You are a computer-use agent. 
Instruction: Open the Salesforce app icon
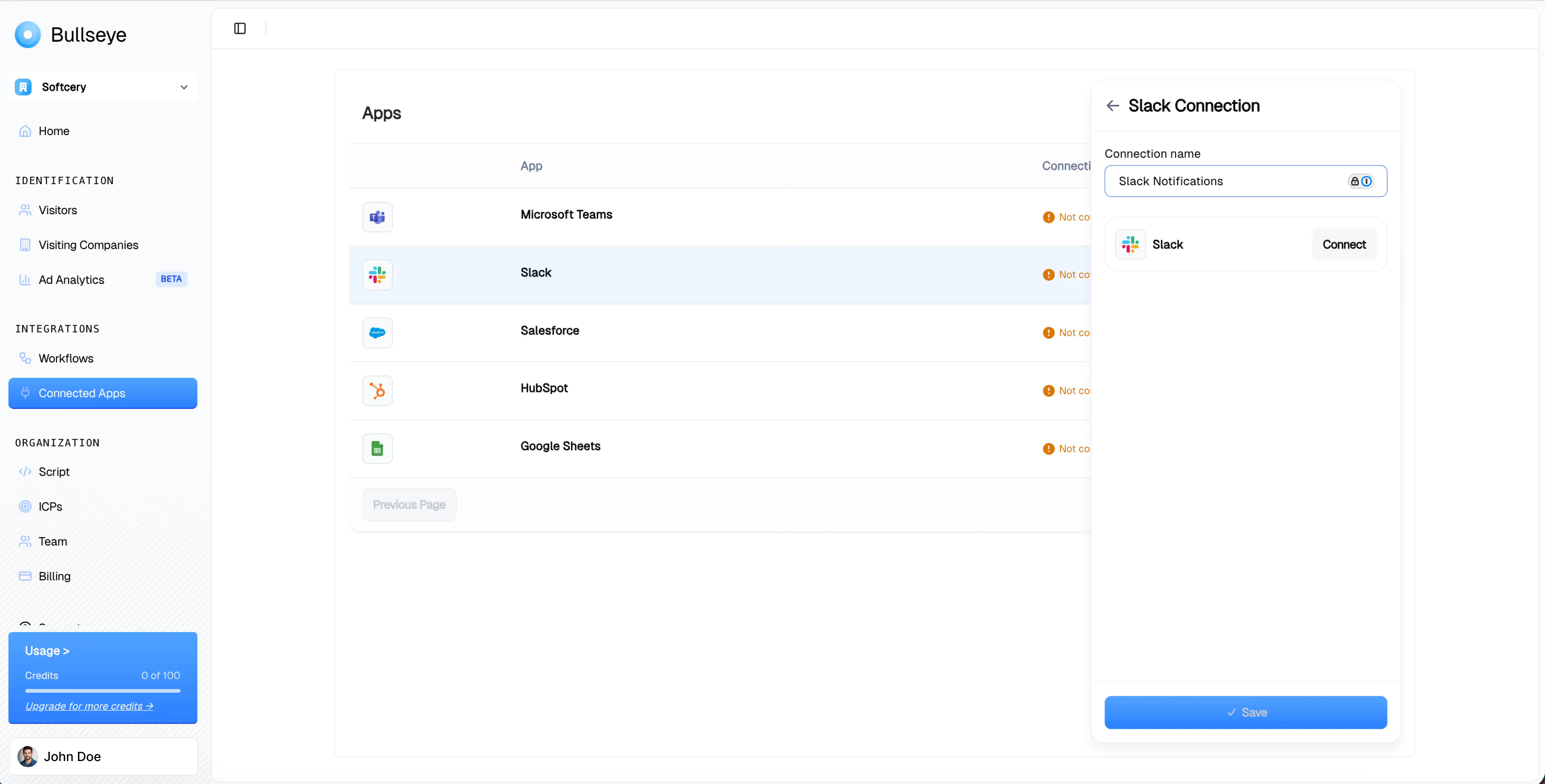(377, 332)
